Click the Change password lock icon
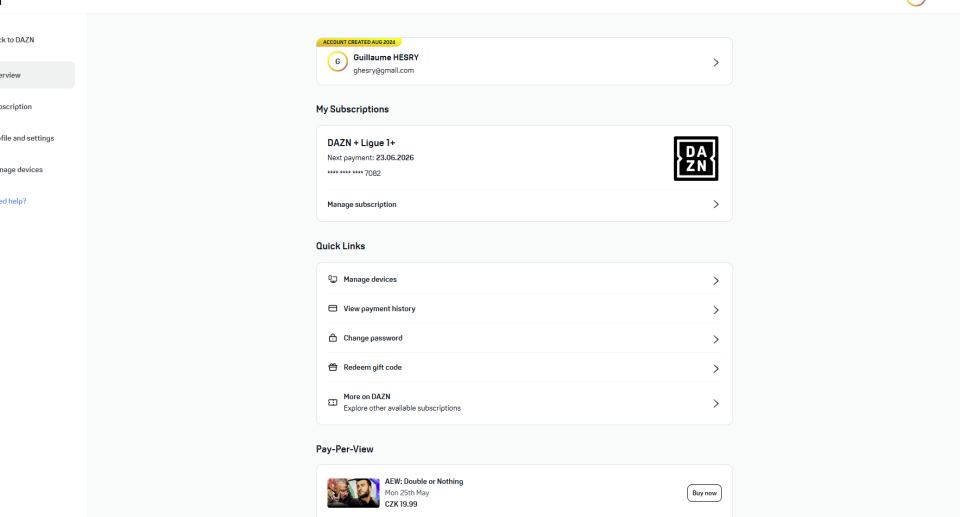The image size is (960, 517). click(x=332, y=338)
